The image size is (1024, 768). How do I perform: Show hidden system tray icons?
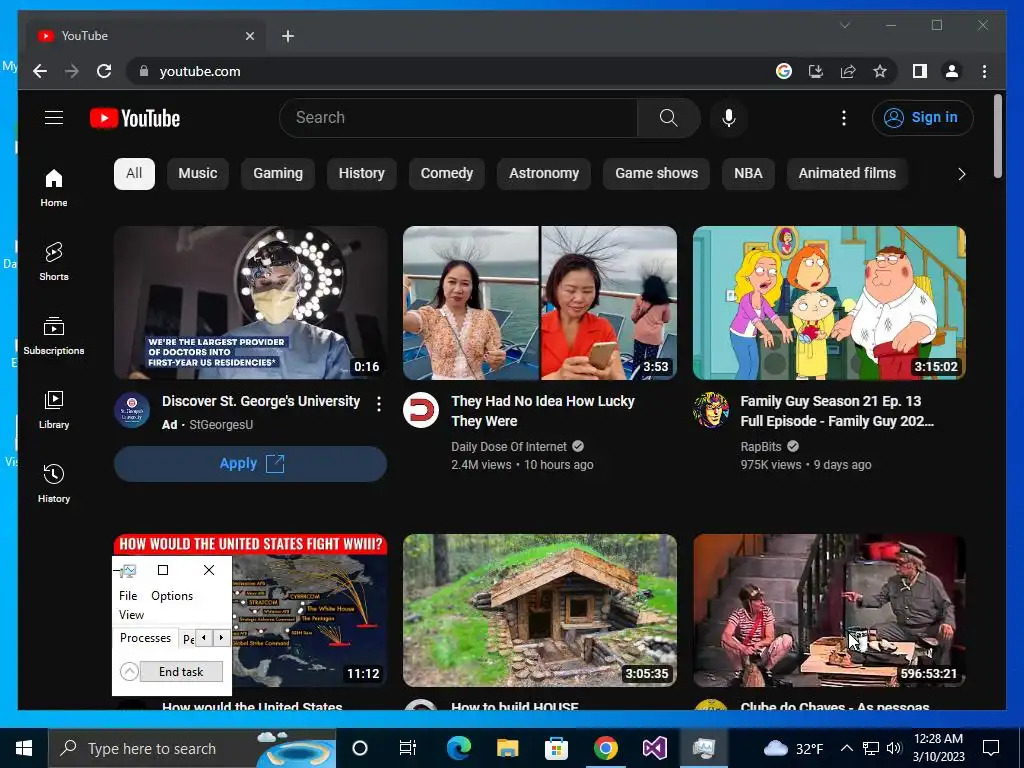846,748
